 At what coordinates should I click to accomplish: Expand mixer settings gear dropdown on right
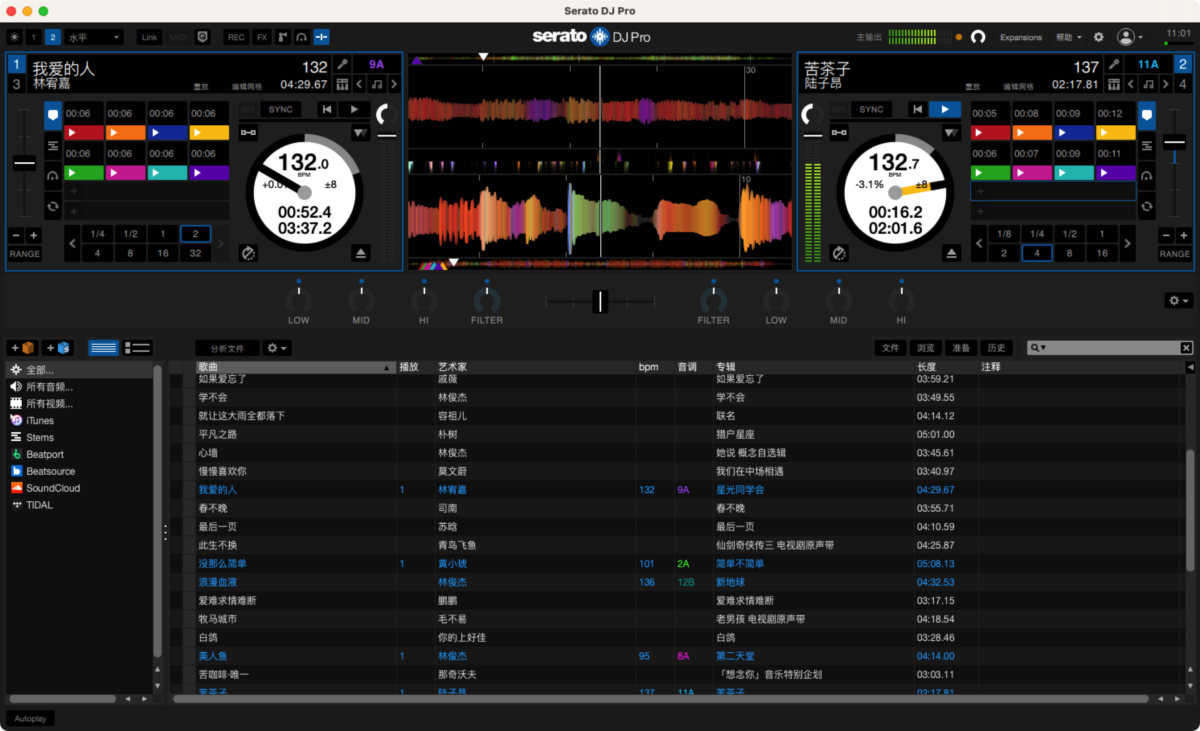coord(1179,300)
